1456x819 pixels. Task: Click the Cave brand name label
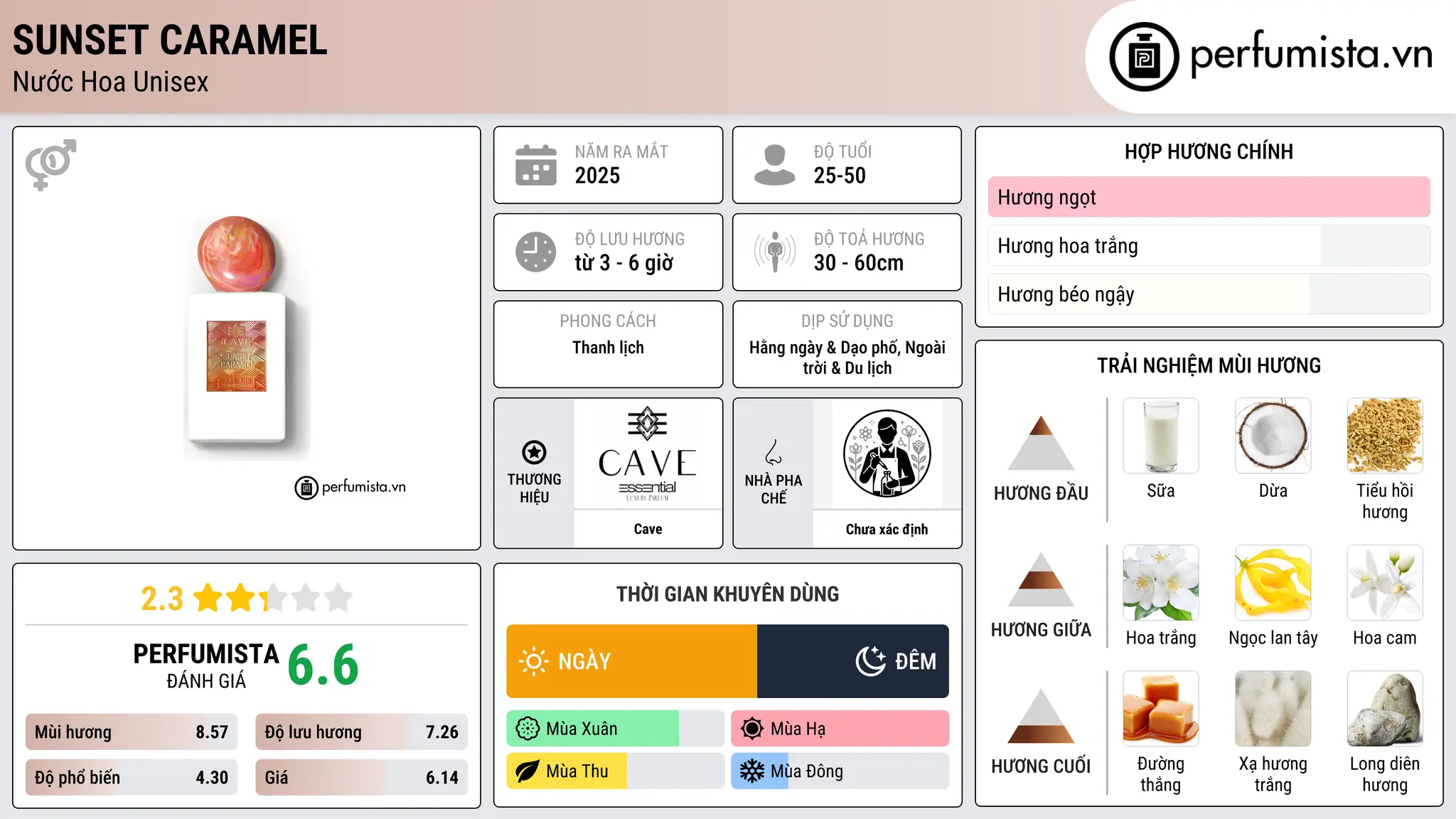648,529
